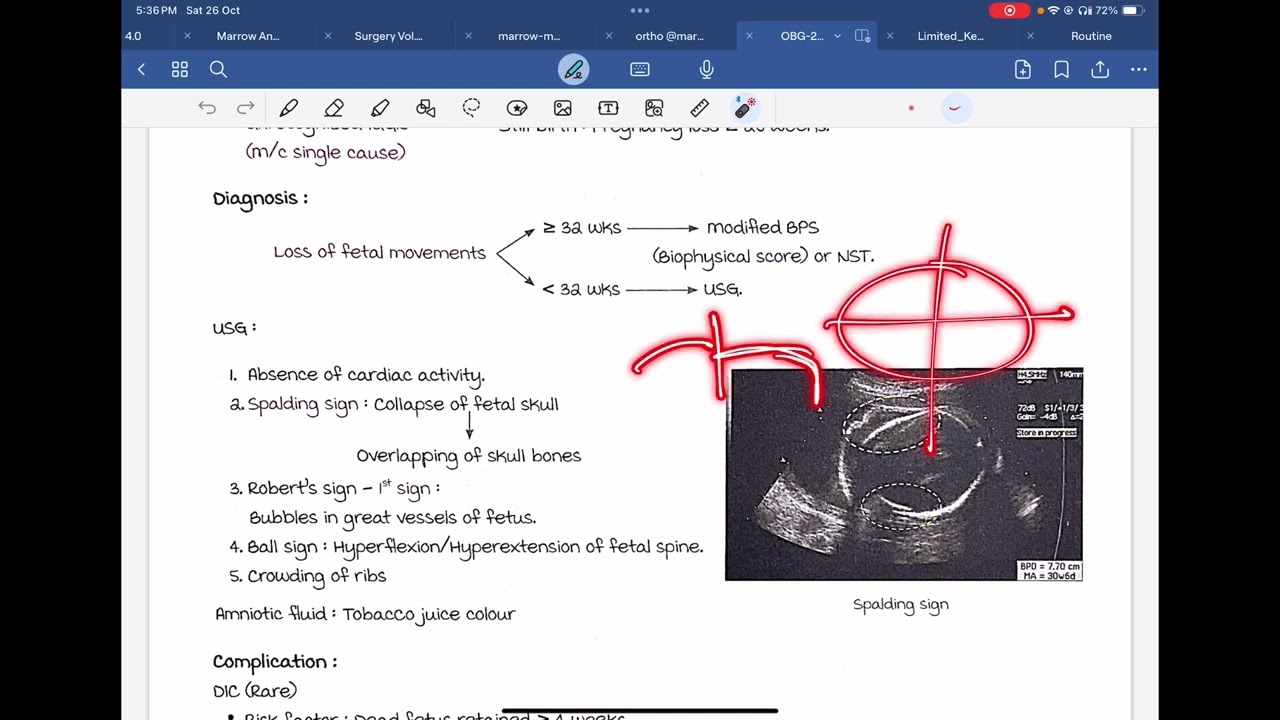Image resolution: width=1280 pixels, height=720 pixels.
Task: Switch to the Limited_Ke... tab
Action: tap(950, 36)
